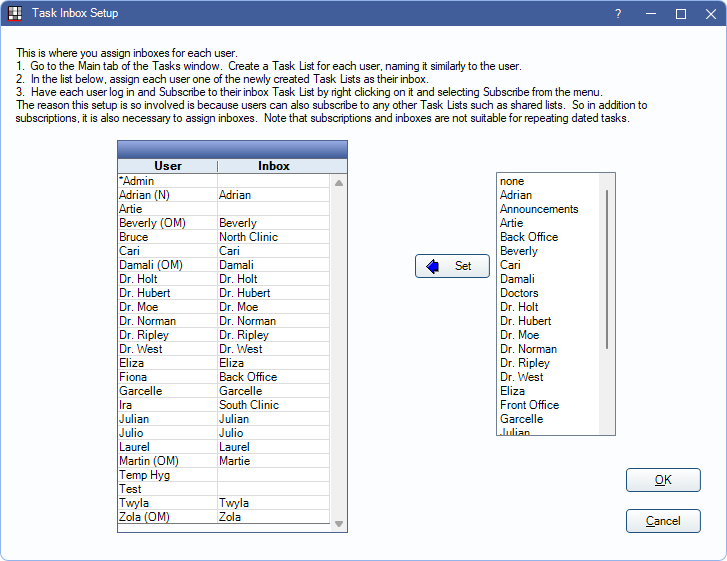The height and width of the screenshot is (561, 727).
Task: Choose Back Office from the task list
Action: click(x=529, y=237)
